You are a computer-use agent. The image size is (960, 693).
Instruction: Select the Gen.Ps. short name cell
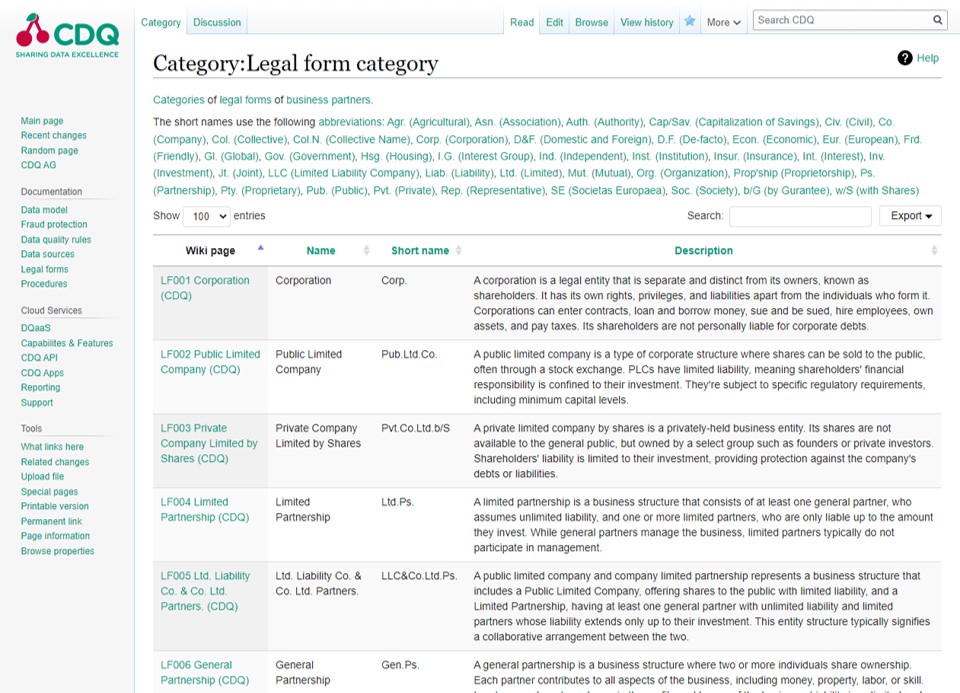coord(400,665)
